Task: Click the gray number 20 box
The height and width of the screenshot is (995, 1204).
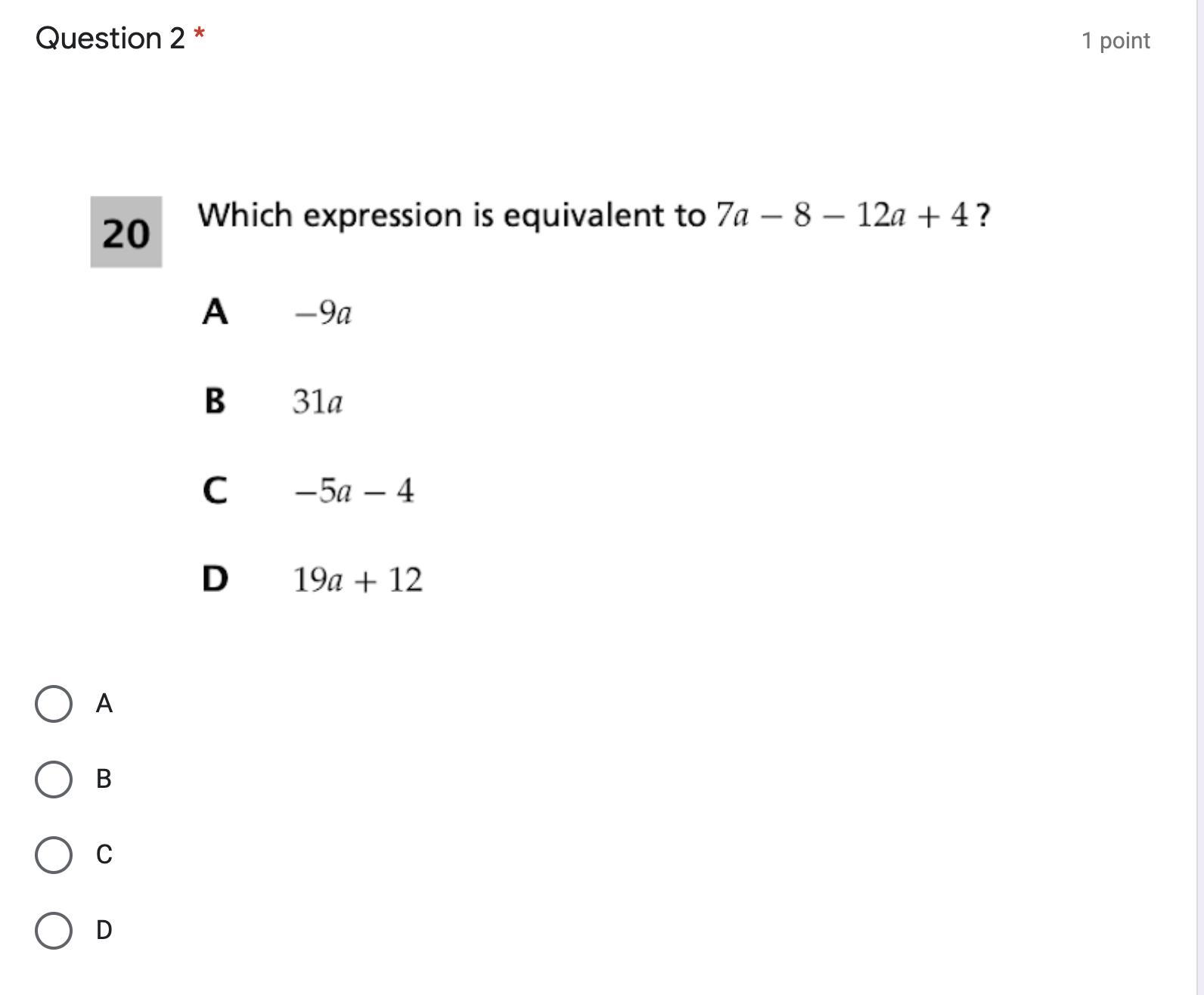Action: [126, 232]
